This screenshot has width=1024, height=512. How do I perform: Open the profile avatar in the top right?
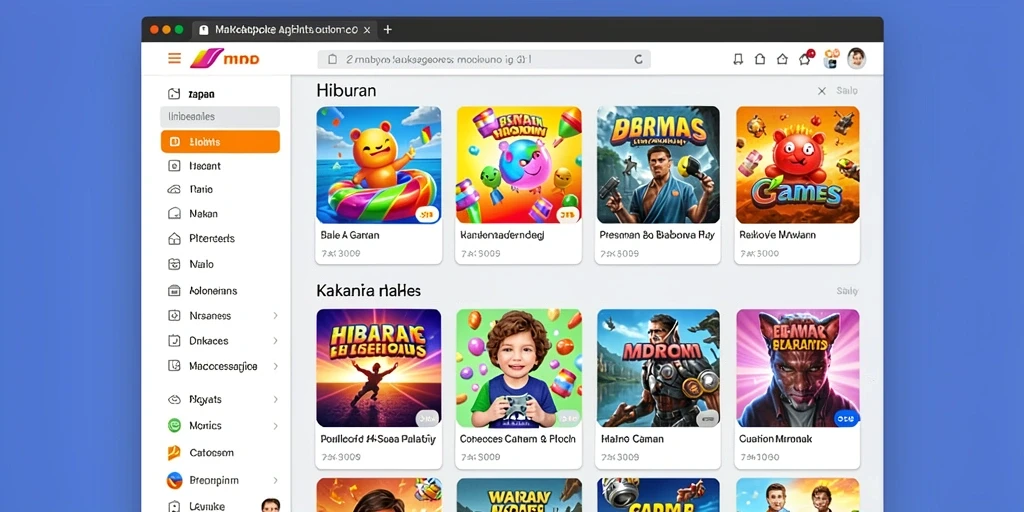pyautogui.click(x=856, y=58)
